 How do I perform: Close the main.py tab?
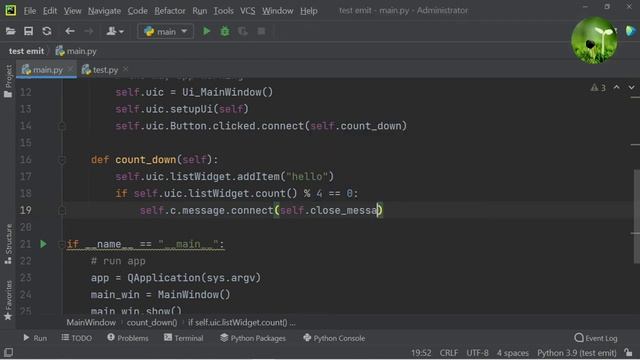coord(70,69)
